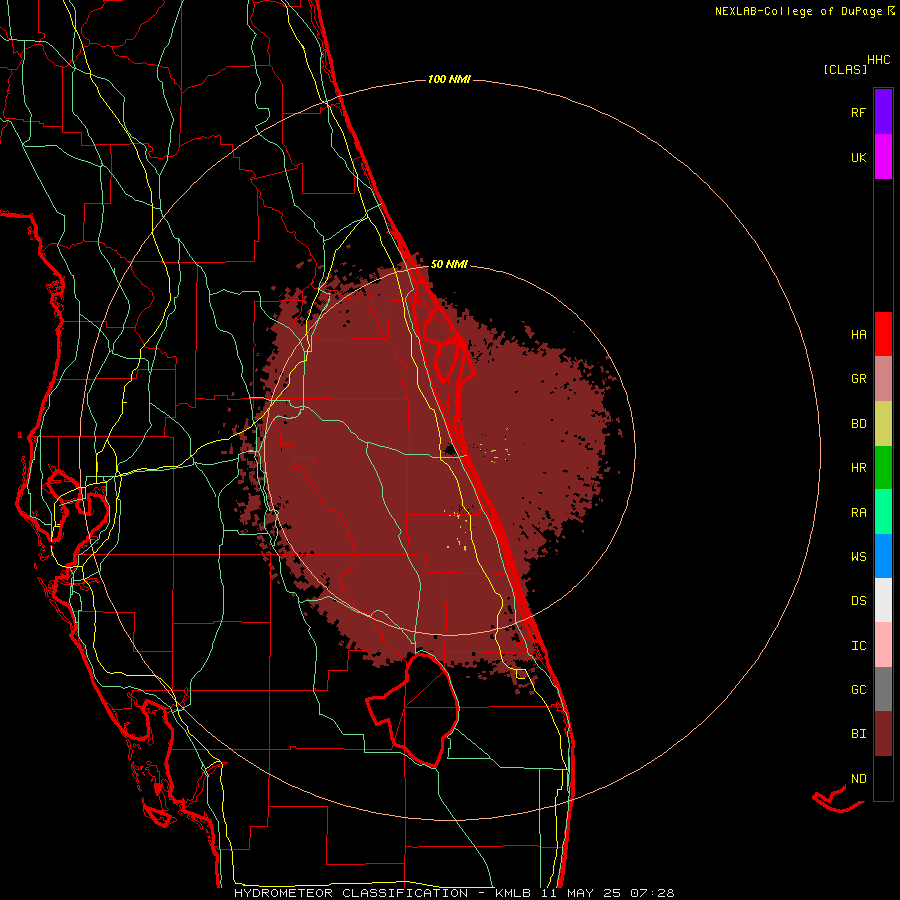The width and height of the screenshot is (900, 900).
Task: Click the GC legend label
Action: (858, 690)
